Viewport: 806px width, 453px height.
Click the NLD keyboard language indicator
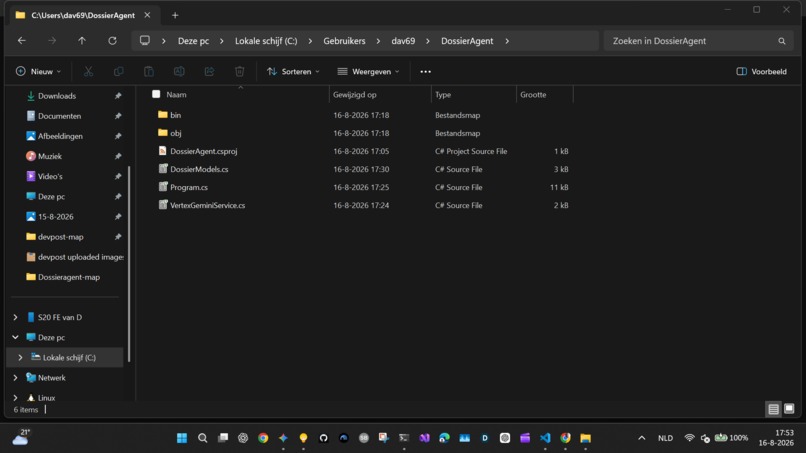coord(665,438)
